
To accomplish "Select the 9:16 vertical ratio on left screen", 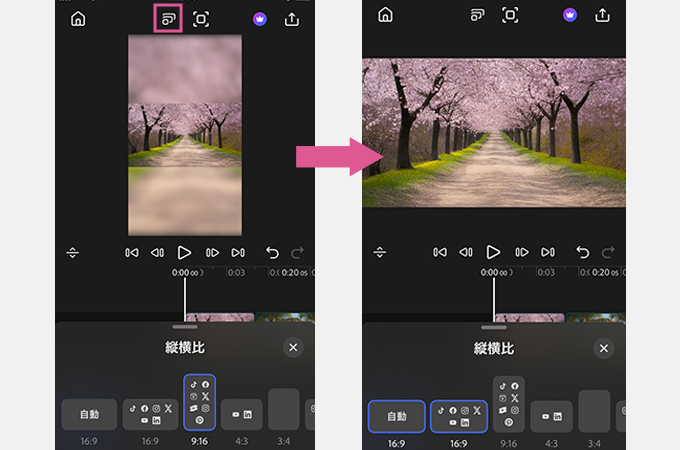I will click(x=199, y=402).
